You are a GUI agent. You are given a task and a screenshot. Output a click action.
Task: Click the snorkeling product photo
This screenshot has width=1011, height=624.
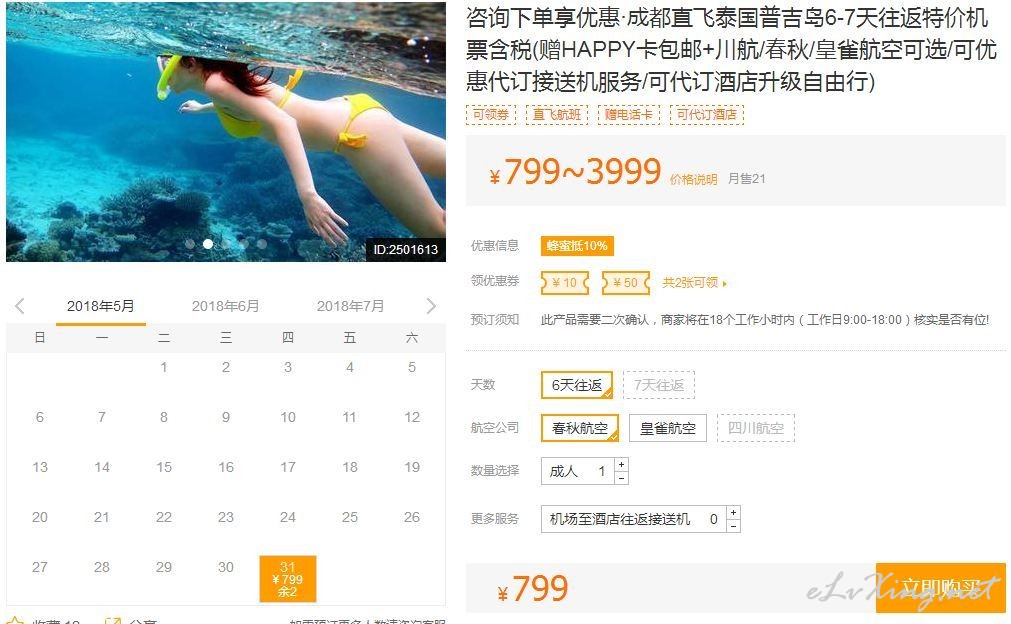coord(226,132)
